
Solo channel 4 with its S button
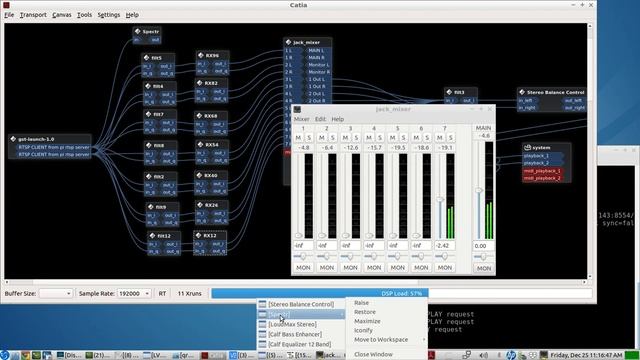[x=380, y=138]
